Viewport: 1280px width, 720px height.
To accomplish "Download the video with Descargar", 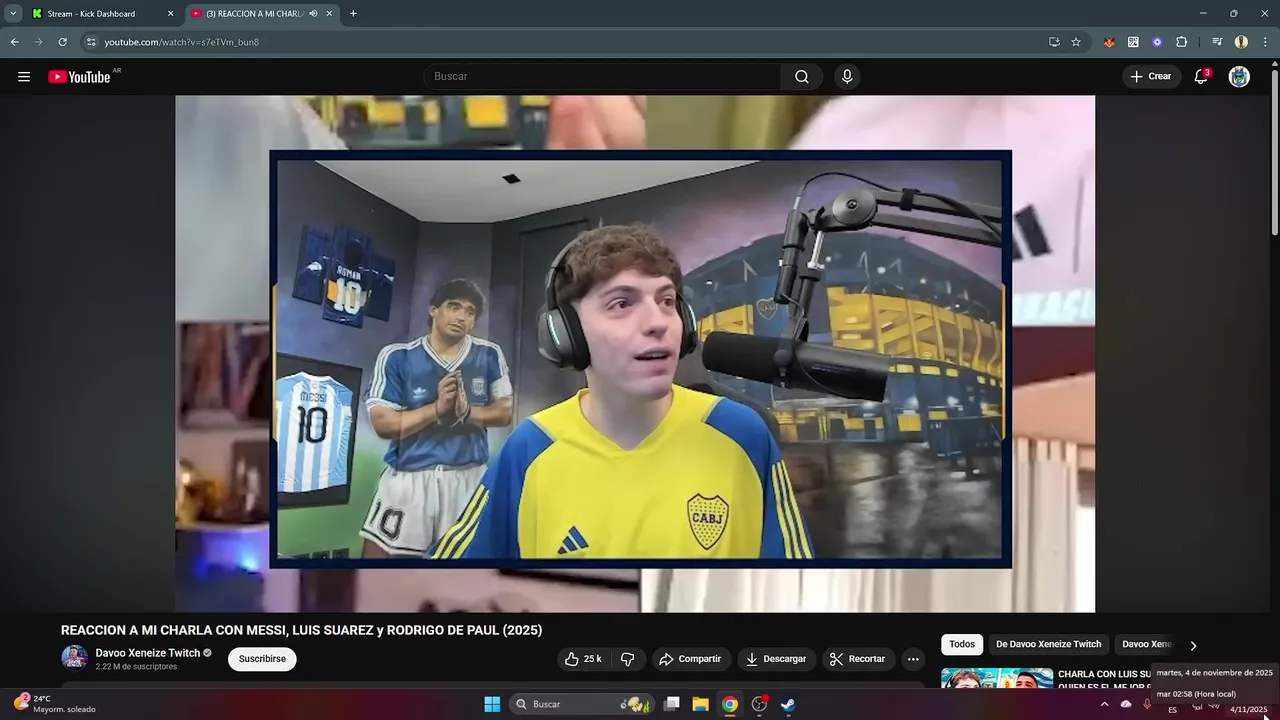I will [776, 659].
